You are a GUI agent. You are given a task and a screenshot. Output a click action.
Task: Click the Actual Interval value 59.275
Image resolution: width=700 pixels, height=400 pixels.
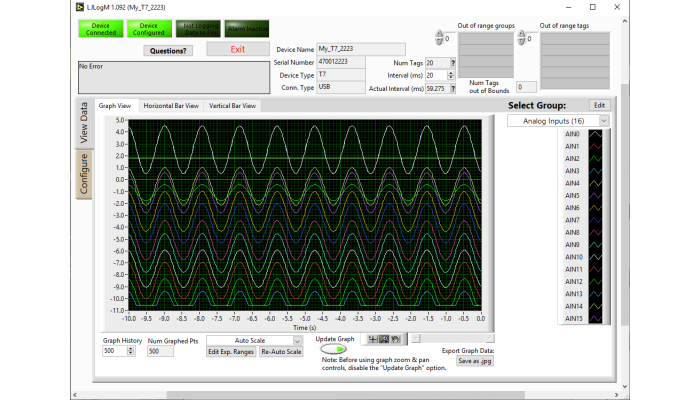click(x=437, y=88)
